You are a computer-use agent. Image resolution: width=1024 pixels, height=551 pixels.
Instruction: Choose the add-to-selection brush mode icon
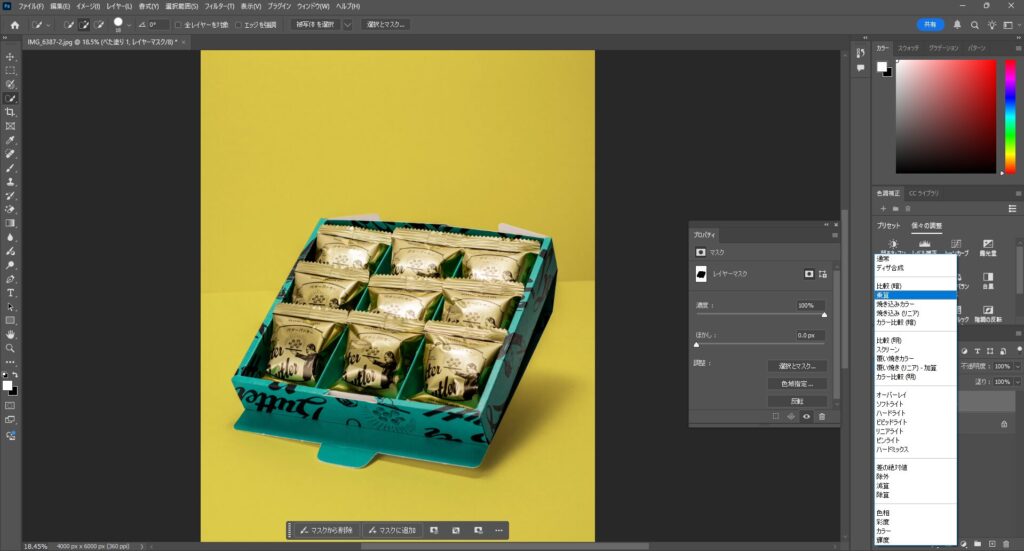click(x=84, y=25)
